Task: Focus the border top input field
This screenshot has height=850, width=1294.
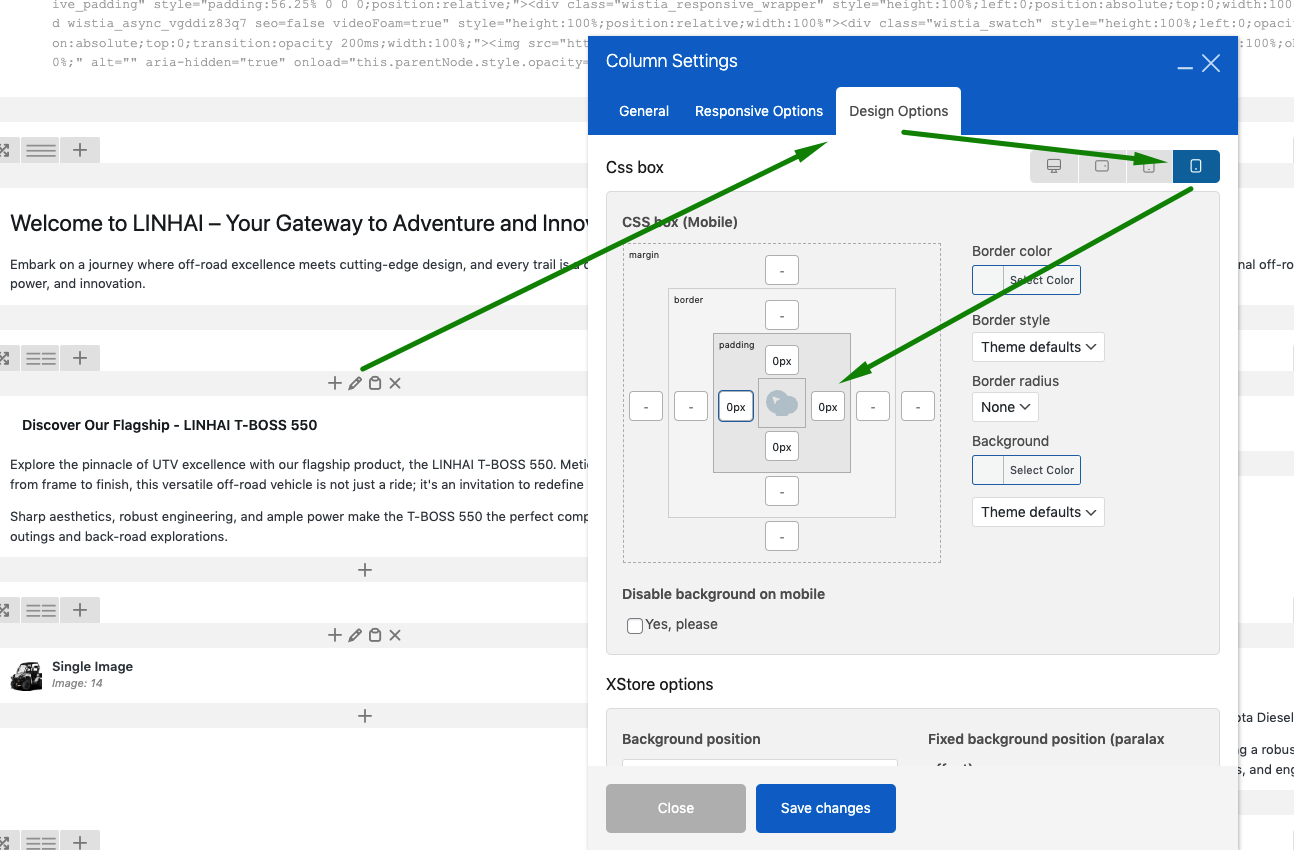Action: 782,315
